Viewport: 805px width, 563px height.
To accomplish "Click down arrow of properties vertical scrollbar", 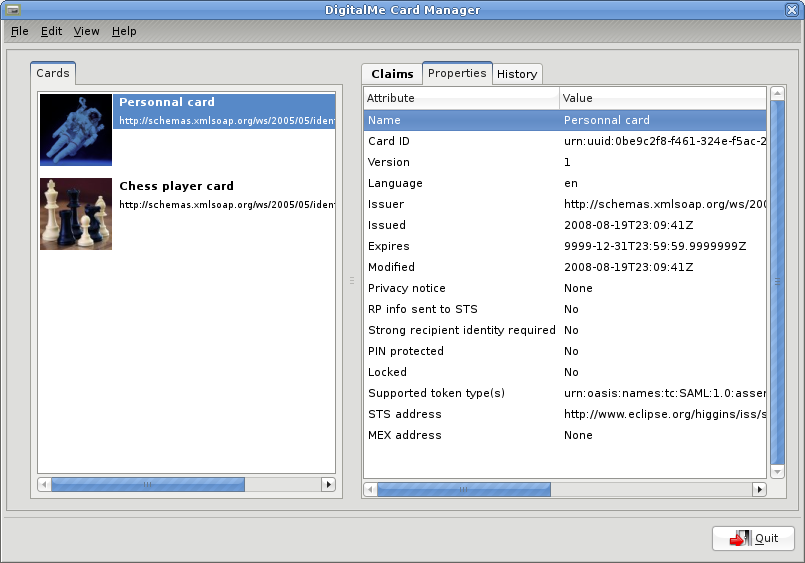I will coord(777,471).
